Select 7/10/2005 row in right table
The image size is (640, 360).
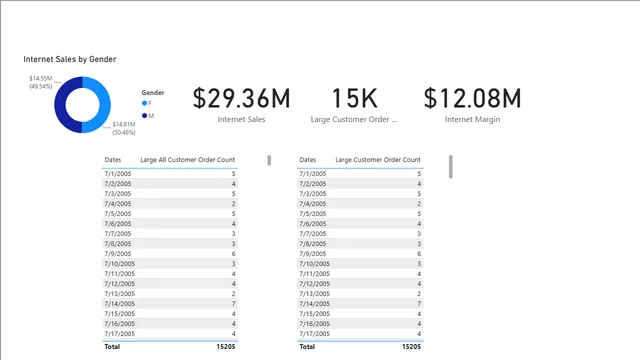tap(360, 264)
